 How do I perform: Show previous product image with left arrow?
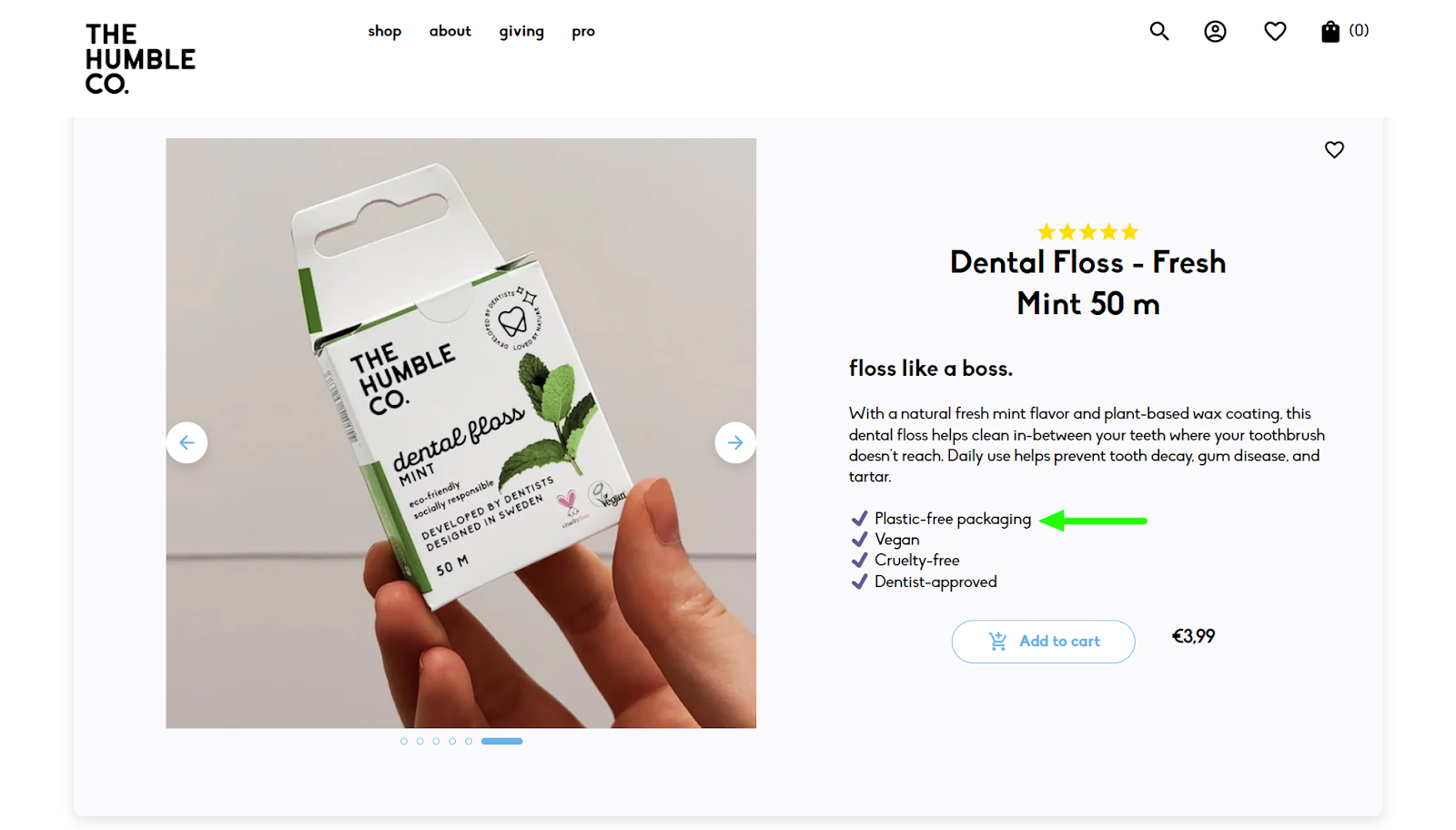coord(187,442)
